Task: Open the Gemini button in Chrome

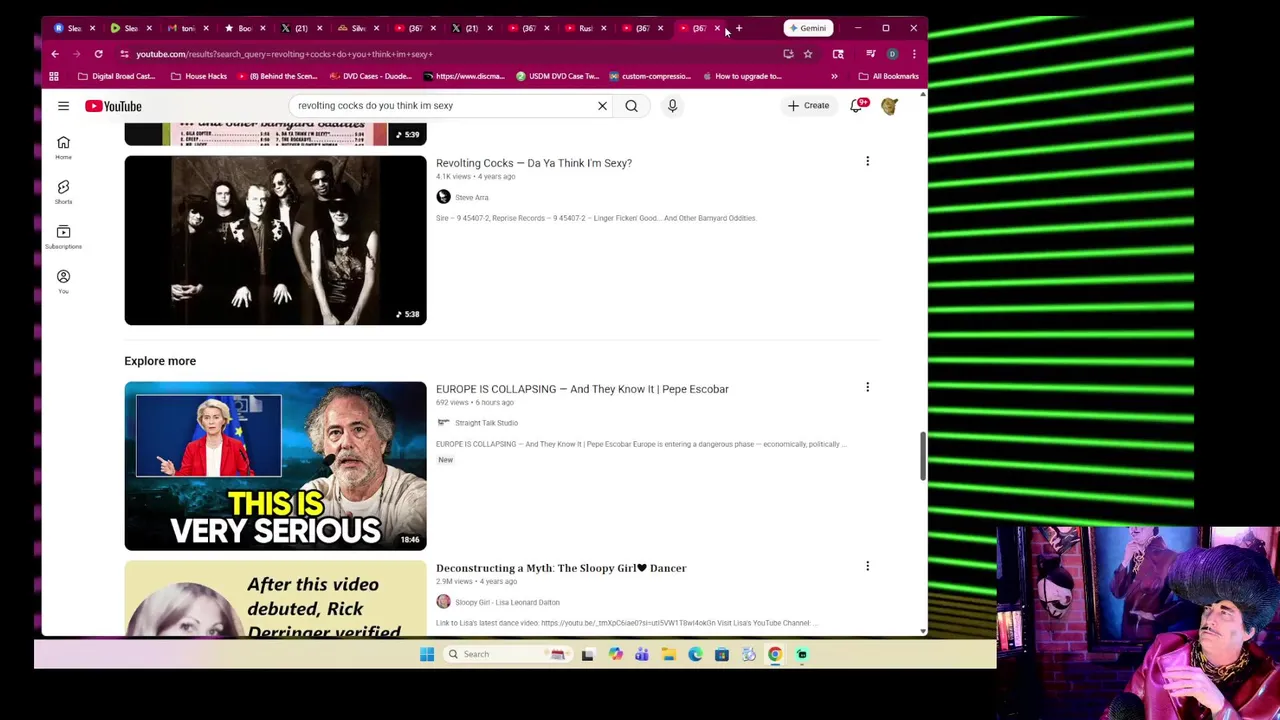Action: pos(808,28)
